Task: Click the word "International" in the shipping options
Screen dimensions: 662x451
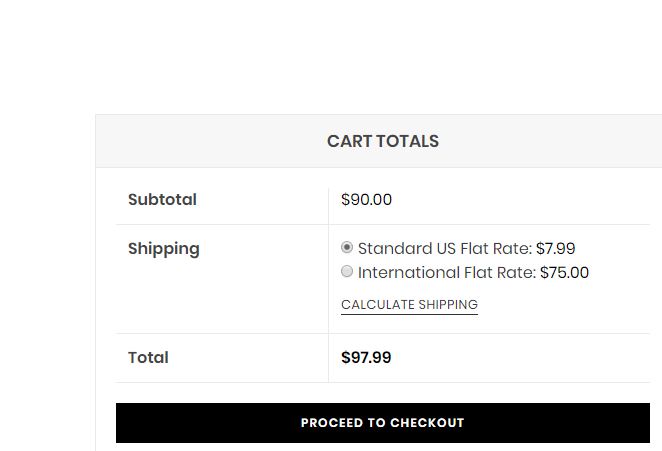Action: click(x=406, y=272)
